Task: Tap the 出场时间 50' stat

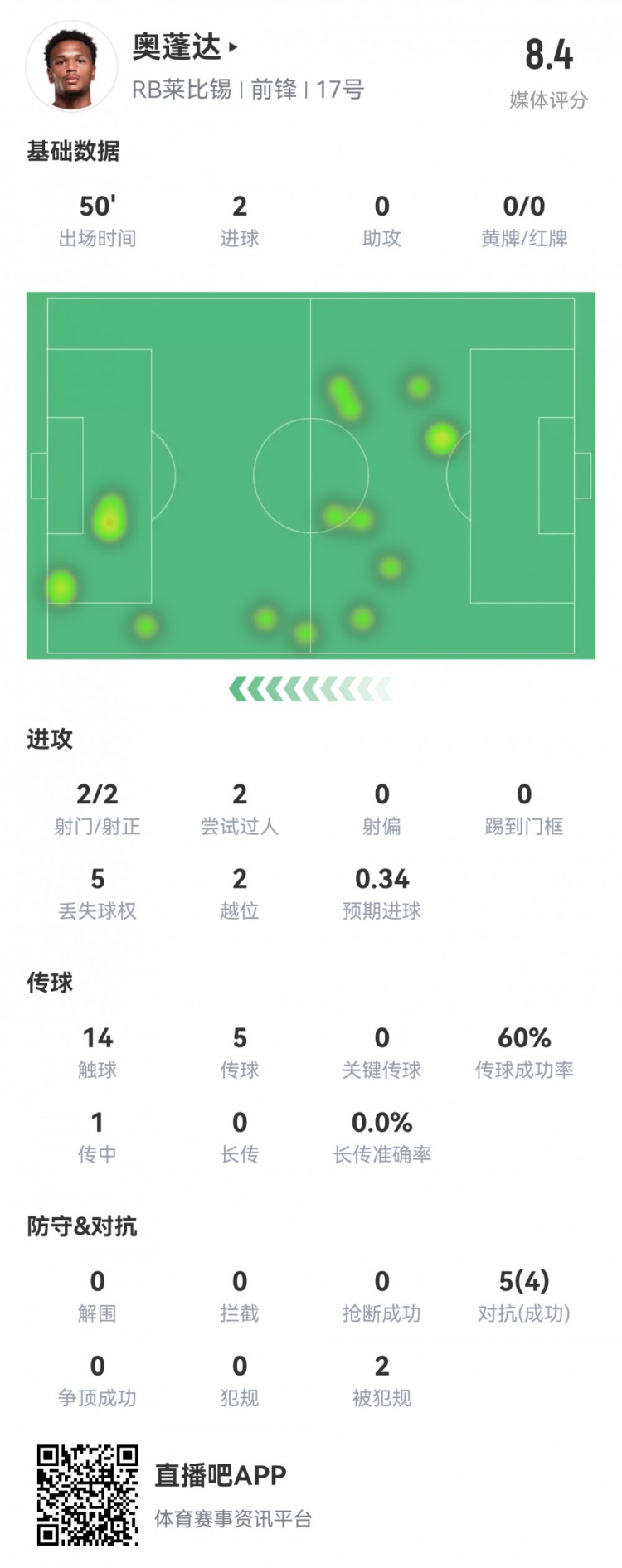Action: coord(97,206)
